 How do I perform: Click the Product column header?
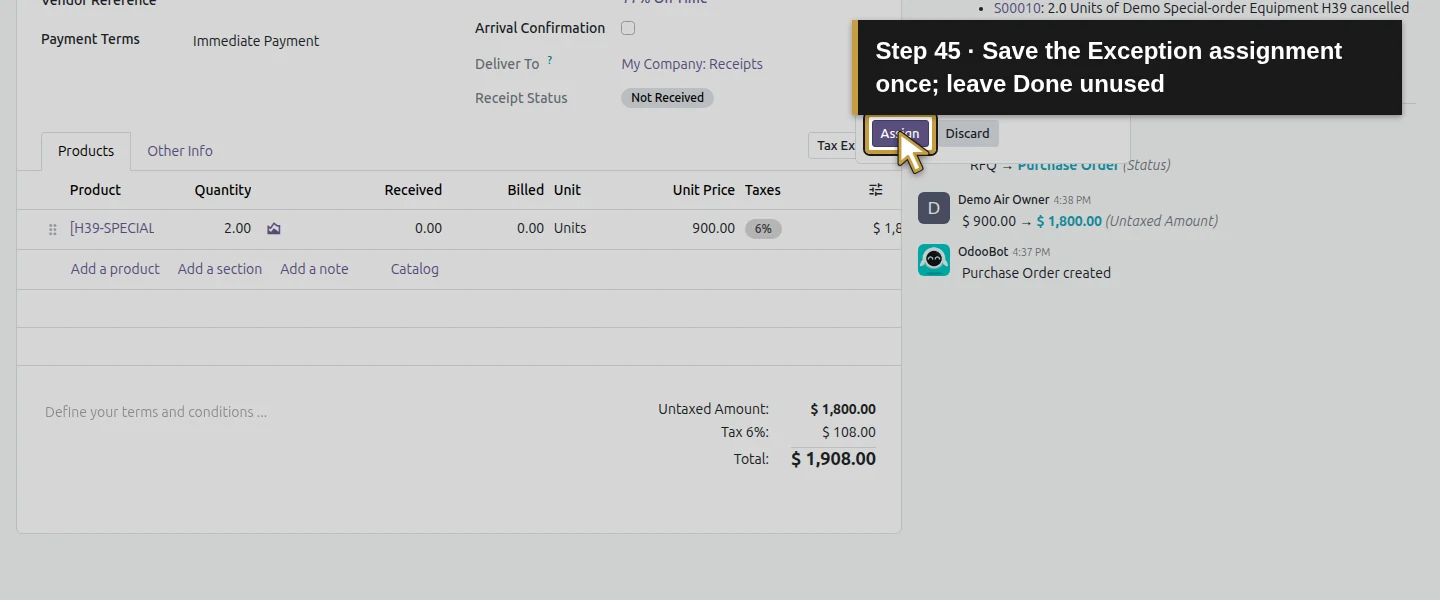click(x=95, y=190)
